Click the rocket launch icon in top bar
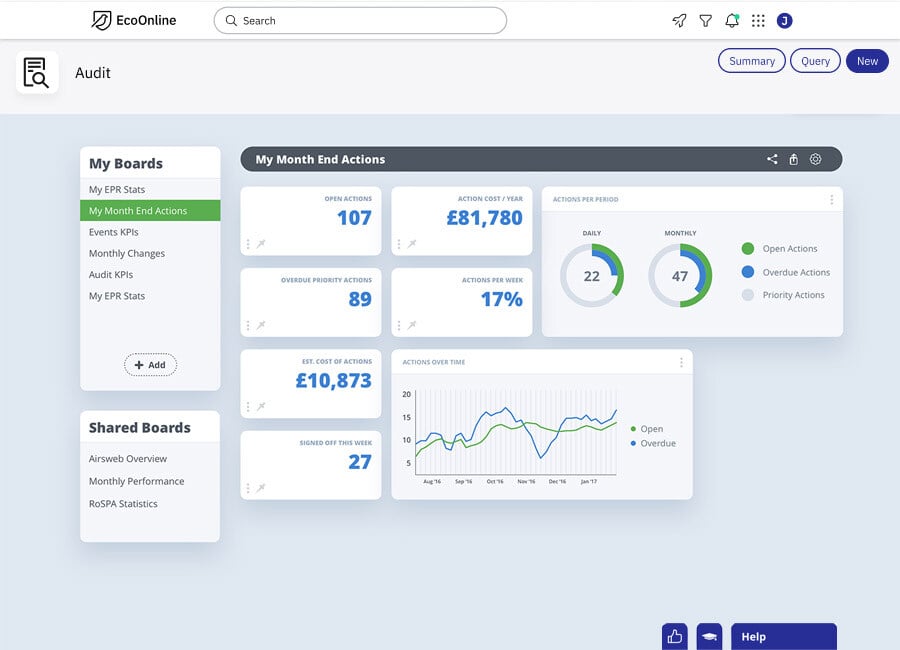 [679, 21]
